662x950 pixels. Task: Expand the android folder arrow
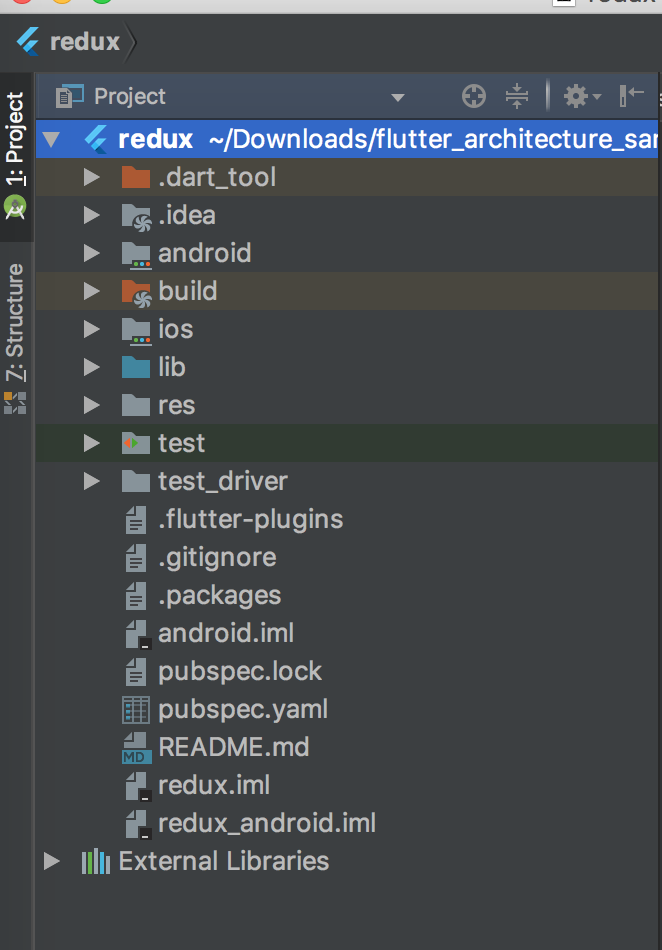click(x=91, y=253)
